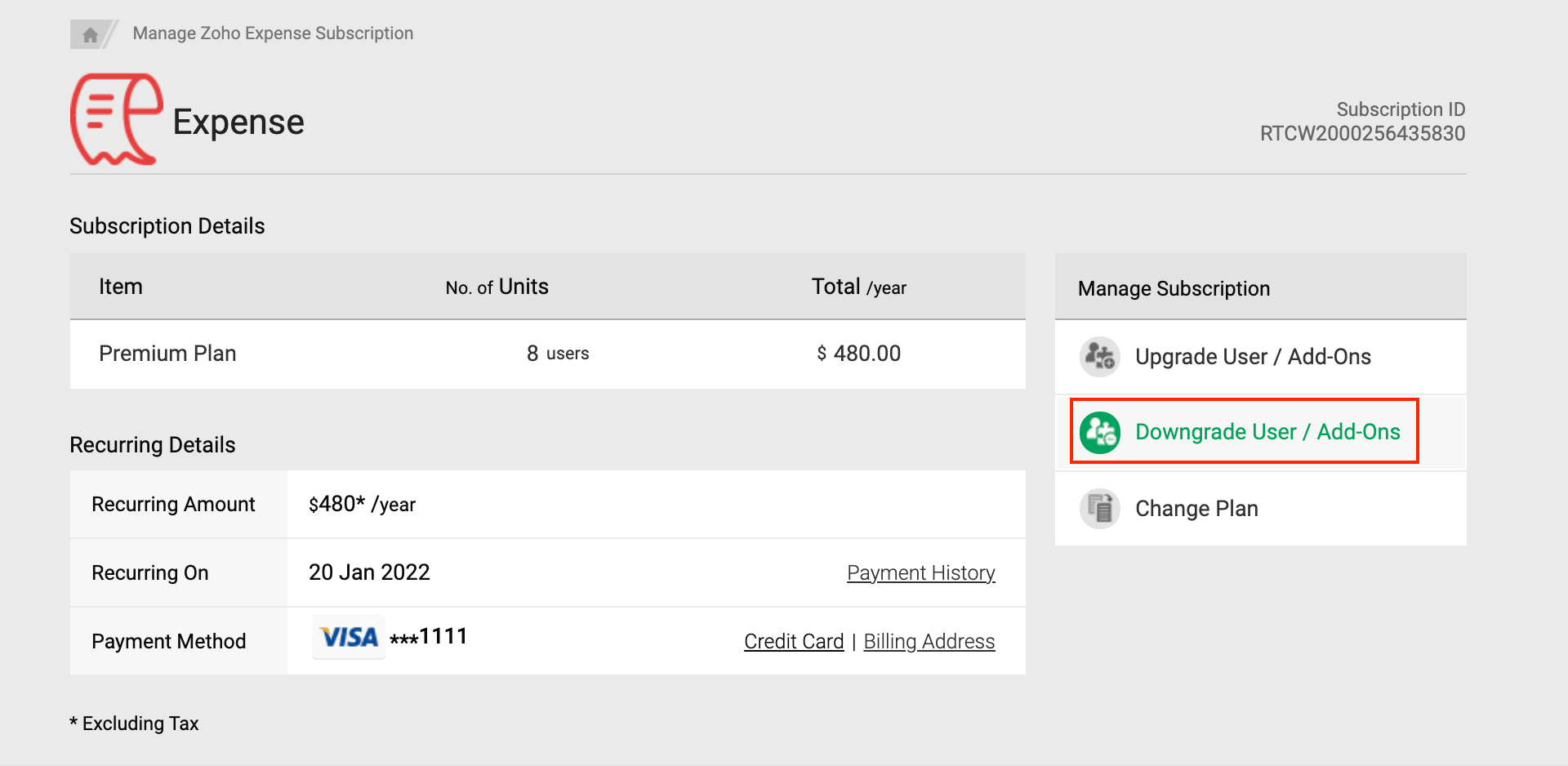Viewport: 1568px width, 766px height.
Task: Click the home icon in the breadcrumb
Action: coord(90,34)
